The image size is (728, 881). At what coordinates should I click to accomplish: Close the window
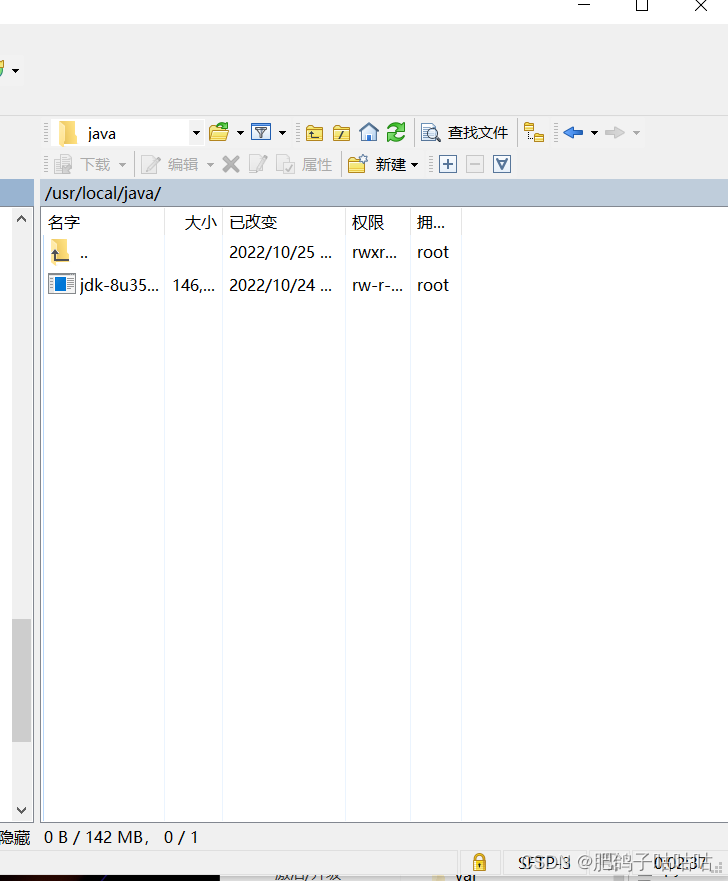[x=700, y=6]
